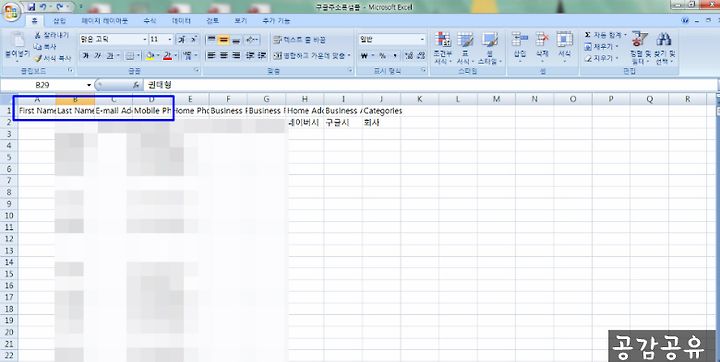Image resolution: width=720 pixels, height=362 pixels.
Task: Toggle bottom vertical alignment
Action: coord(236,40)
